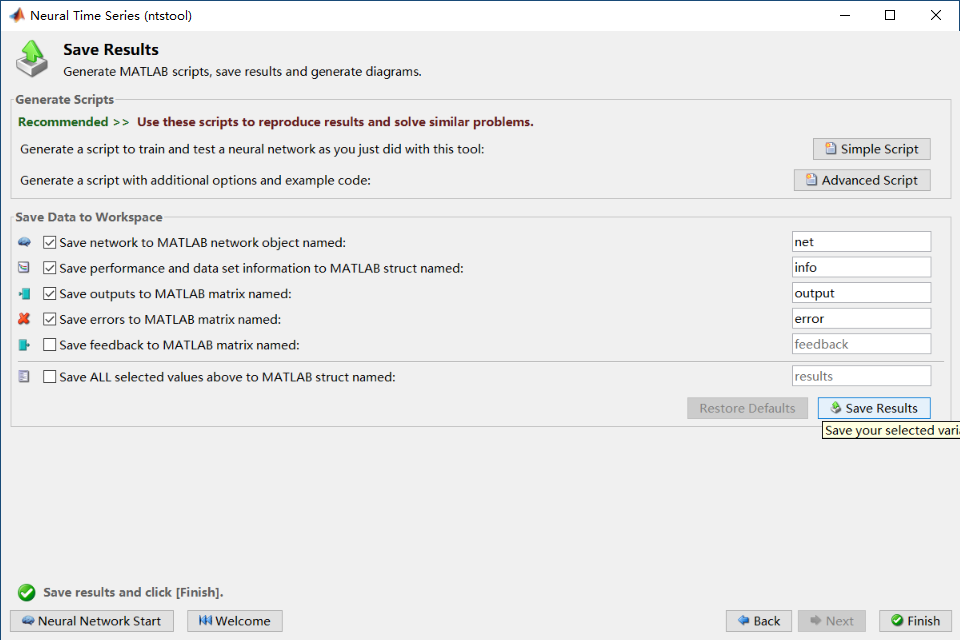The width and height of the screenshot is (960, 640).
Task: Click the ALL values struct icon
Action: [25, 377]
